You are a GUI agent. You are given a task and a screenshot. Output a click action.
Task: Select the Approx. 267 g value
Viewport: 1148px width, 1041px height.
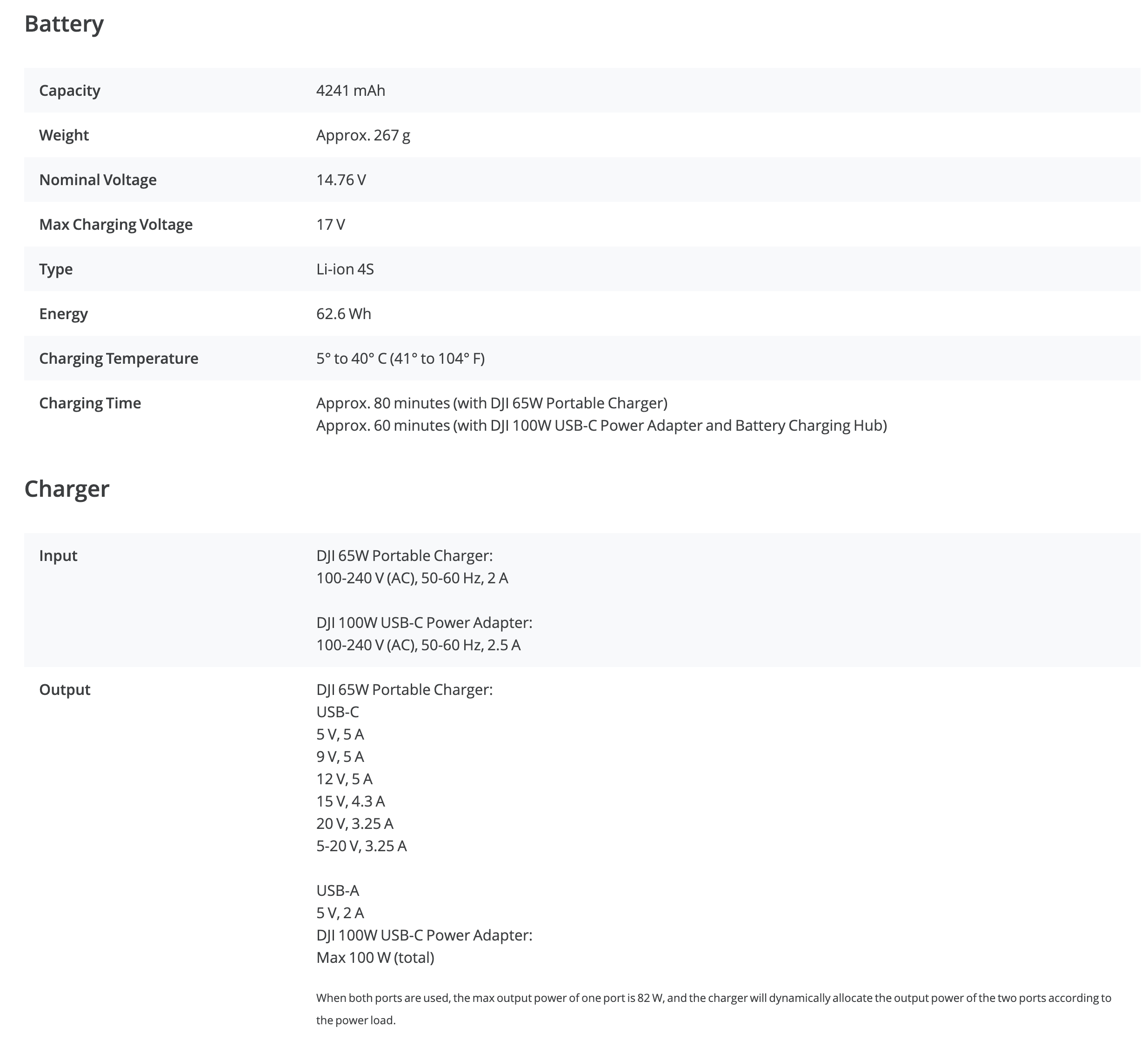point(363,135)
